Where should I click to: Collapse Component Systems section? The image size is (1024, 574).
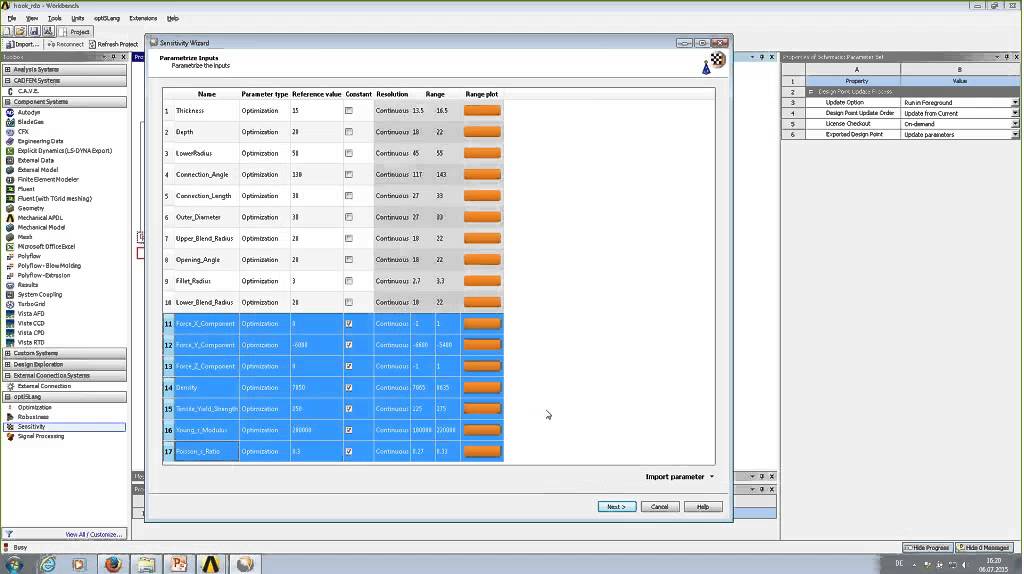click(x=8, y=102)
